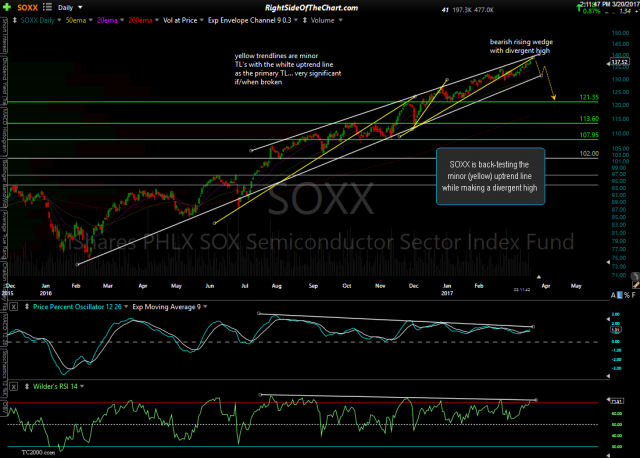Click the 477.0K volume value
The width and height of the screenshot is (640, 458).
pyautogui.click(x=483, y=10)
